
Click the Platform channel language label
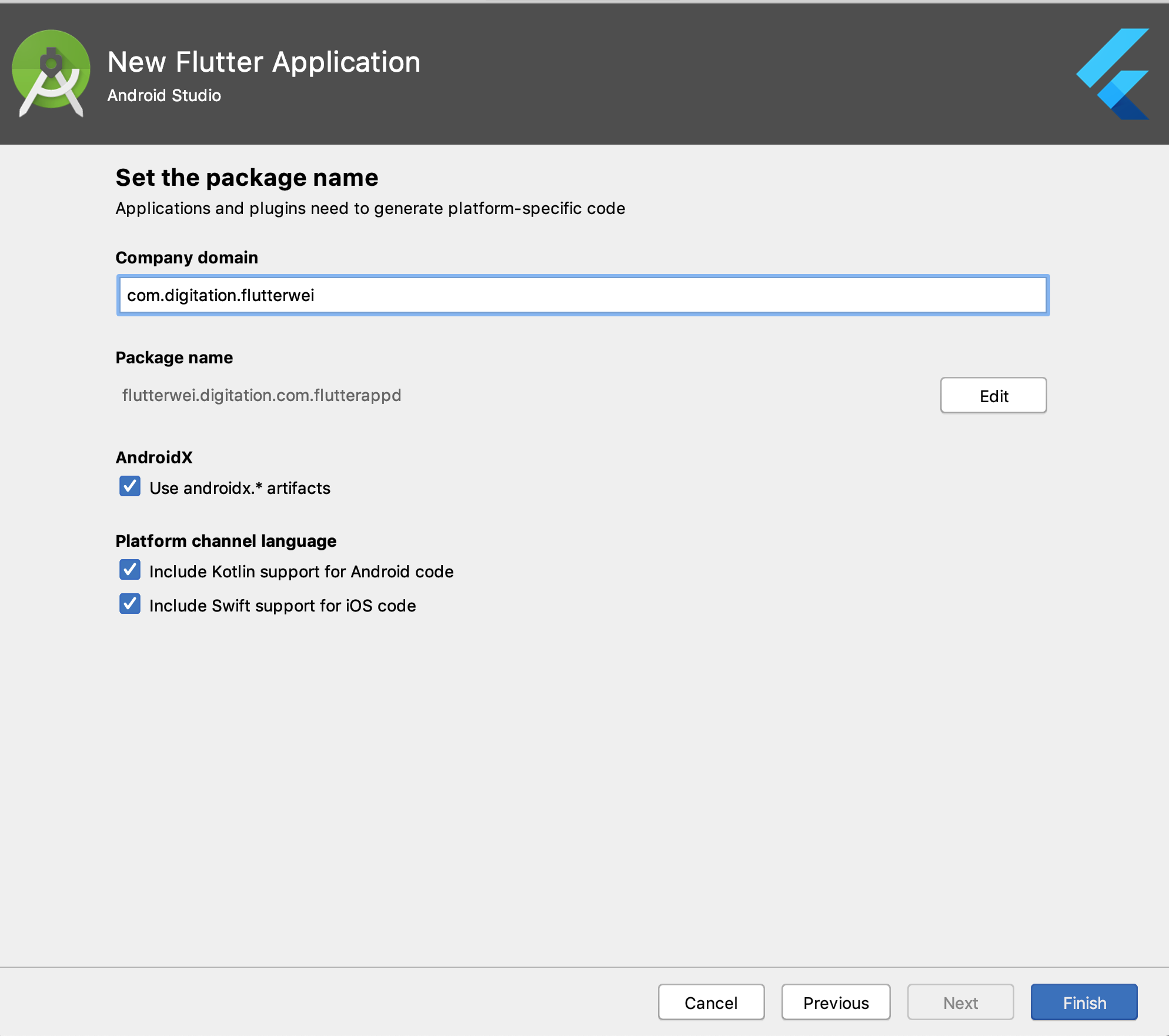click(x=226, y=541)
